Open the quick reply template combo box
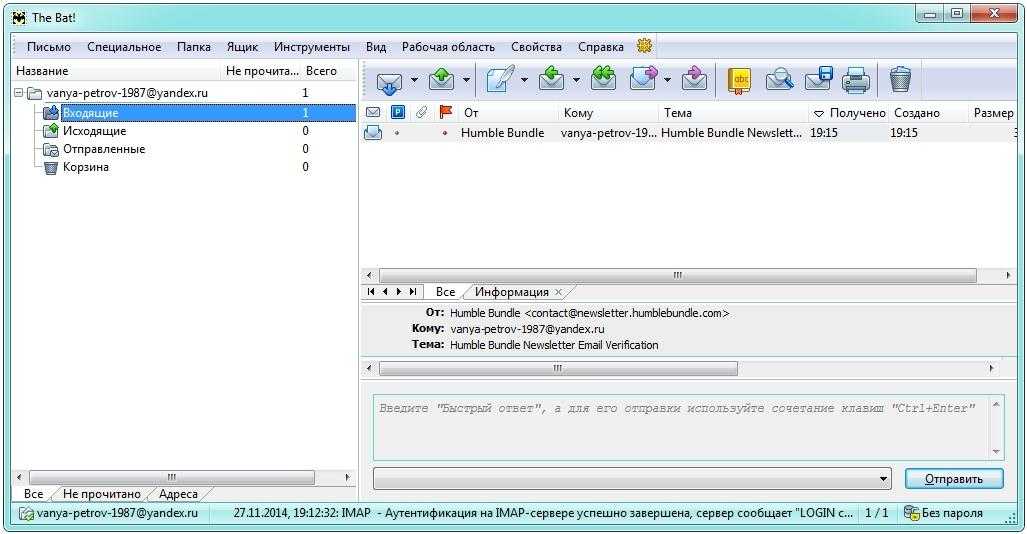1027x534 pixels. (x=632, y=479)
